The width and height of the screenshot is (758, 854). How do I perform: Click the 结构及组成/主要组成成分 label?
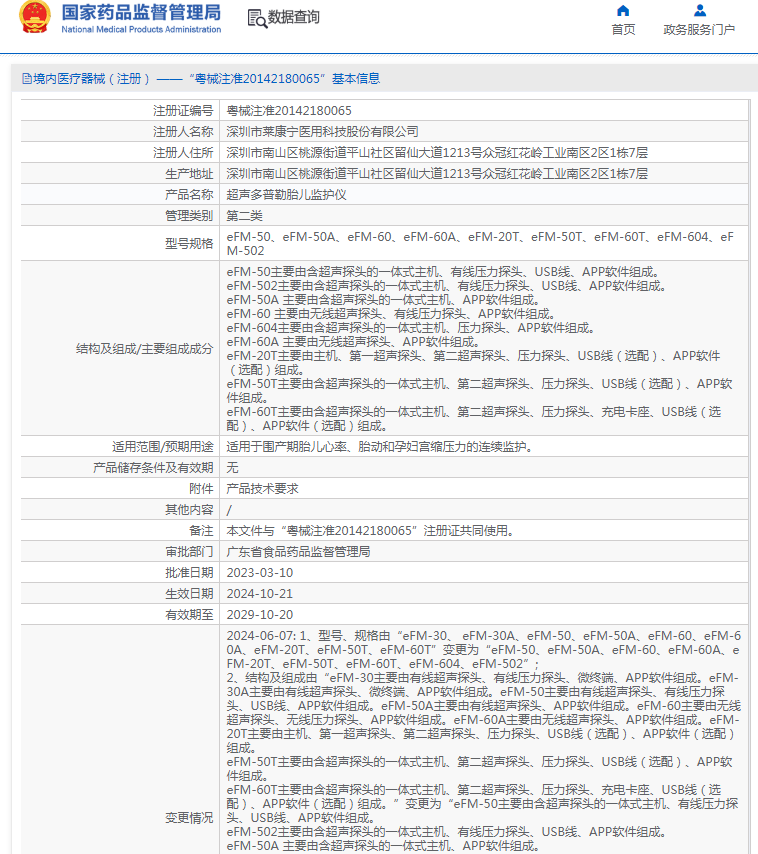[x=144, y=349]
